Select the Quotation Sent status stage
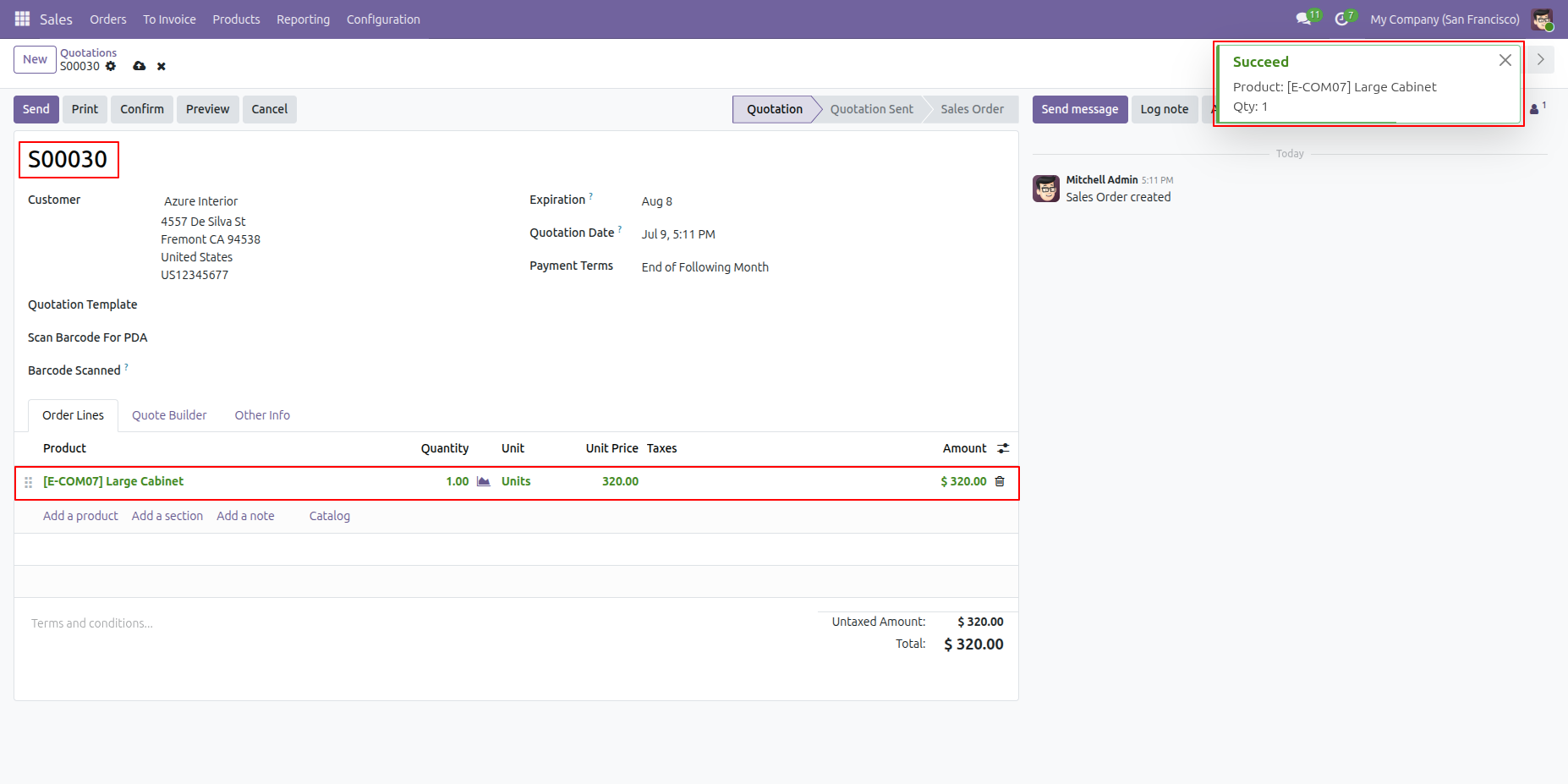 point(871,109)
